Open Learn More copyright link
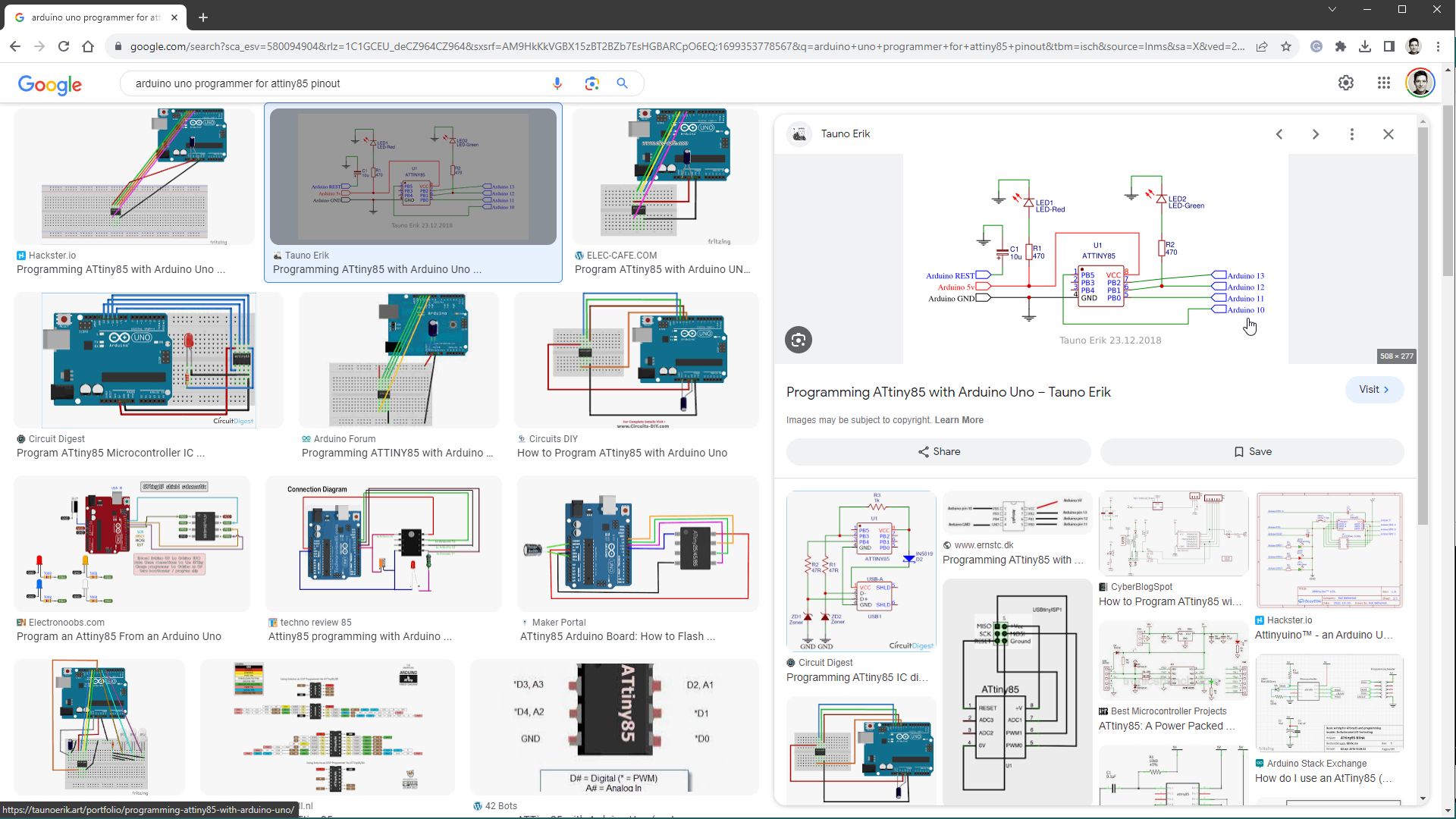 (959, 420)
